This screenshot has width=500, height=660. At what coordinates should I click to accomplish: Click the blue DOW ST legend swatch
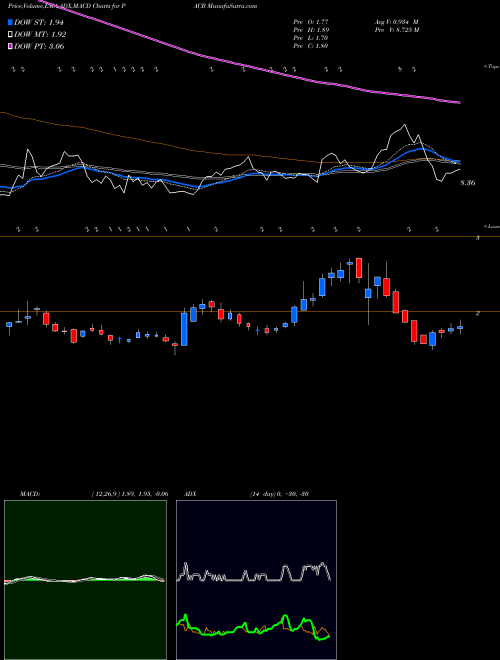pyautogui.click(x=11, y=23)
